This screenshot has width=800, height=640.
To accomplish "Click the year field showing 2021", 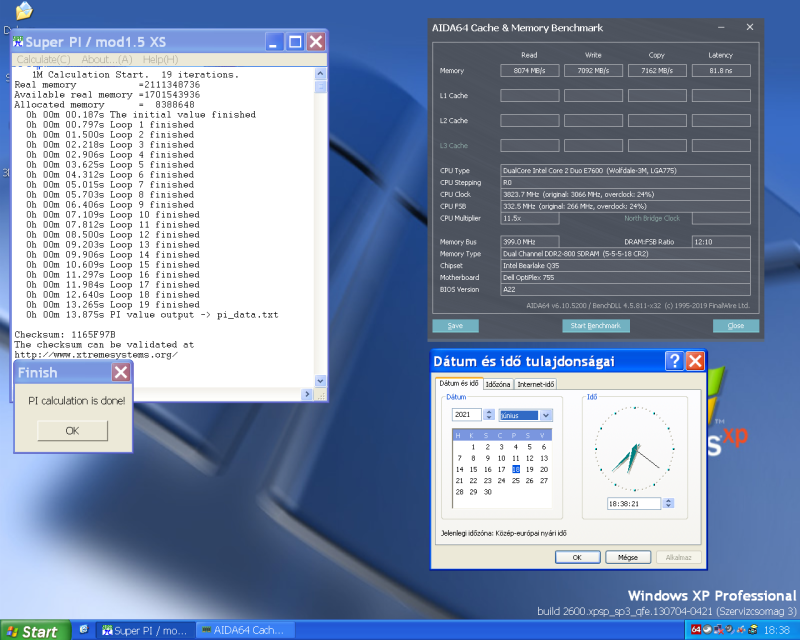I will point(466,414).
